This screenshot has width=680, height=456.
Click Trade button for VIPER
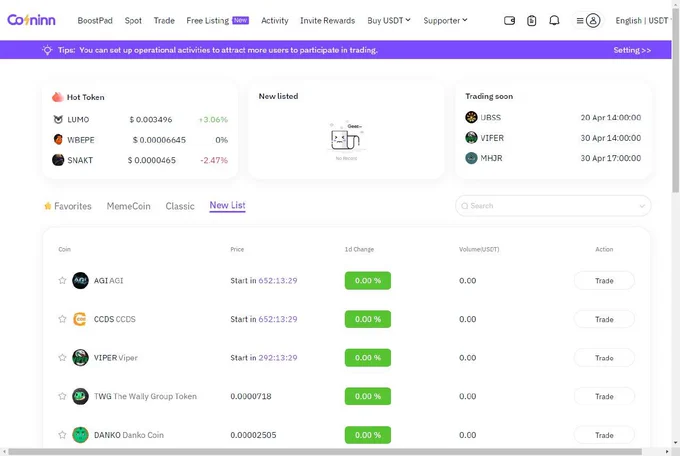(x=604, y=358)
